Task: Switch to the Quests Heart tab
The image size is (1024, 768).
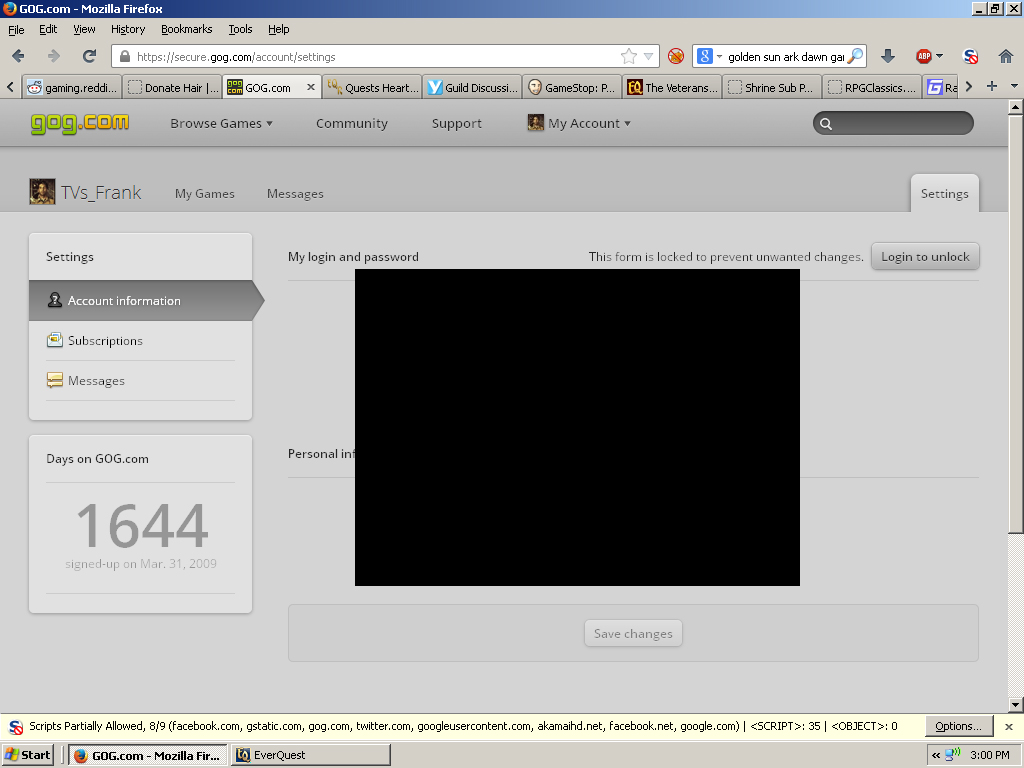Action: (x=372, y=88)
